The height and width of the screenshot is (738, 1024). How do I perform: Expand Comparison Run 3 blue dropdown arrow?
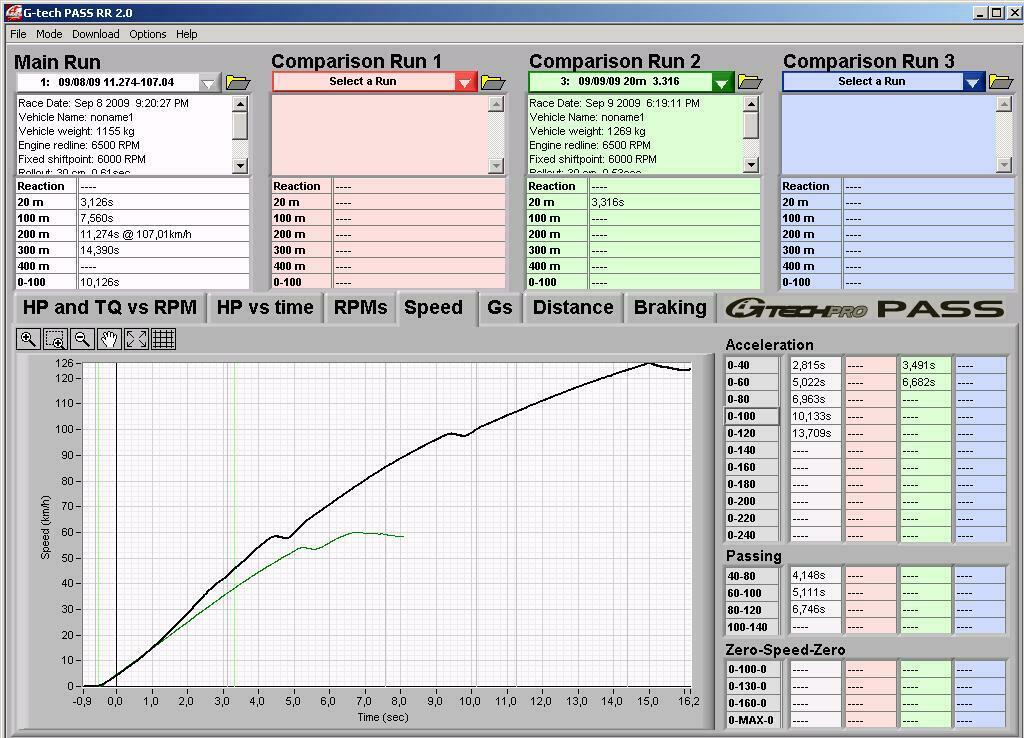972,83
